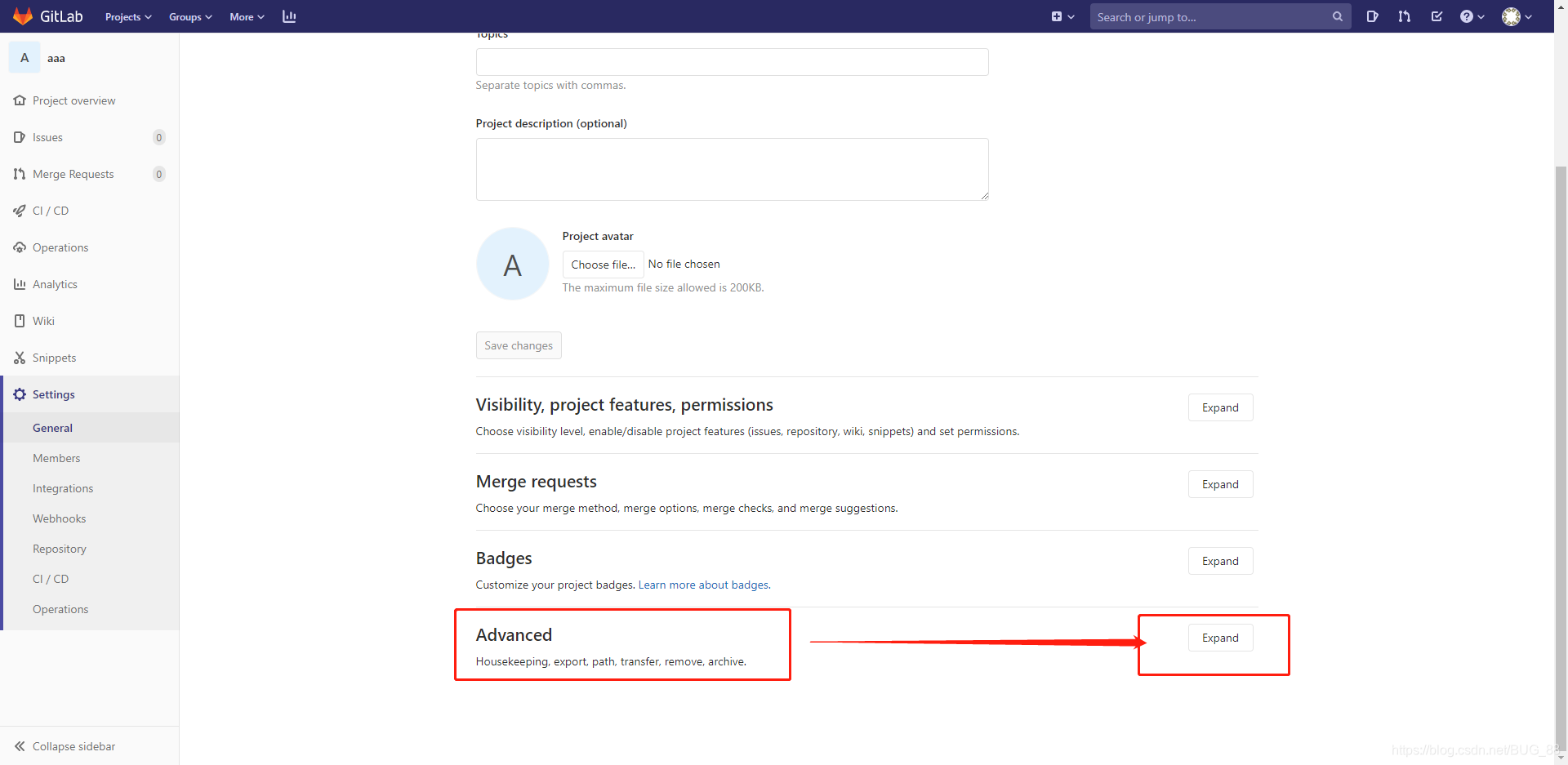Click the Issues sidebar icon
This screenshot has width=1568, height=765.
[x=20, y=137]
